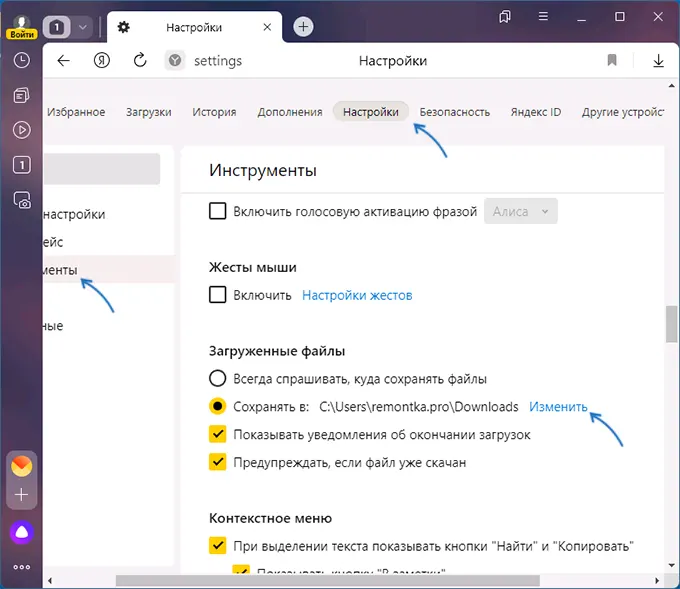Expand the tab group chevron arrow

click(82, 27)
